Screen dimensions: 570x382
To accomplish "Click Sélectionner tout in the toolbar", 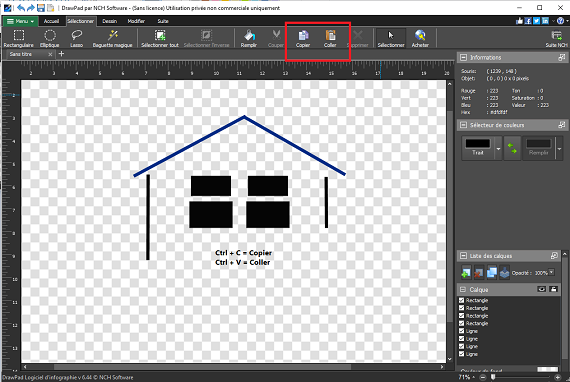I will tap(160, 39).
